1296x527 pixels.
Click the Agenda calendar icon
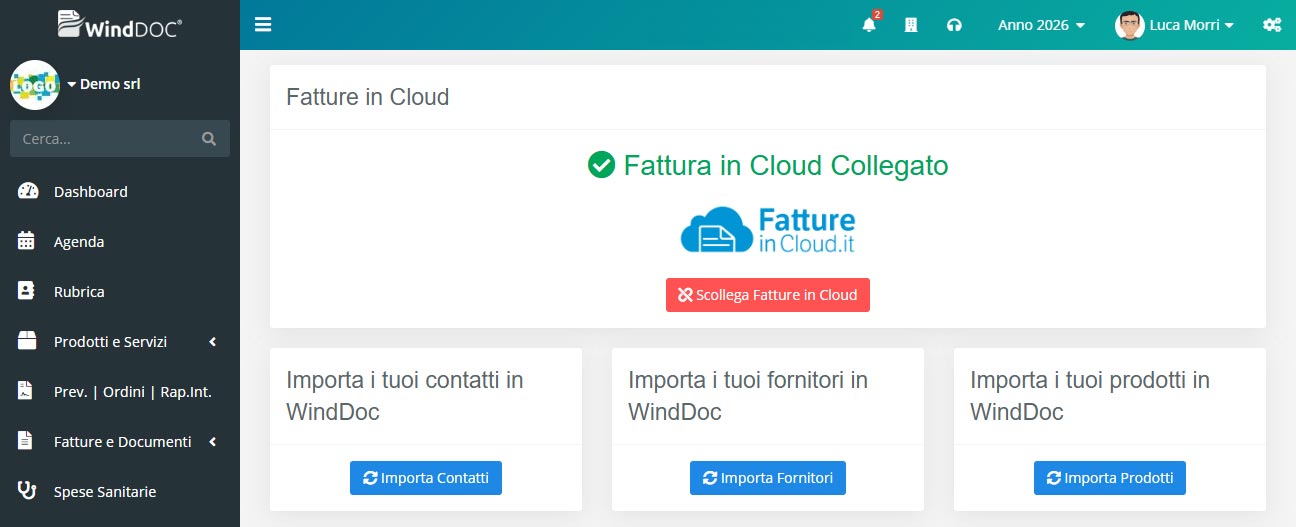27,242
